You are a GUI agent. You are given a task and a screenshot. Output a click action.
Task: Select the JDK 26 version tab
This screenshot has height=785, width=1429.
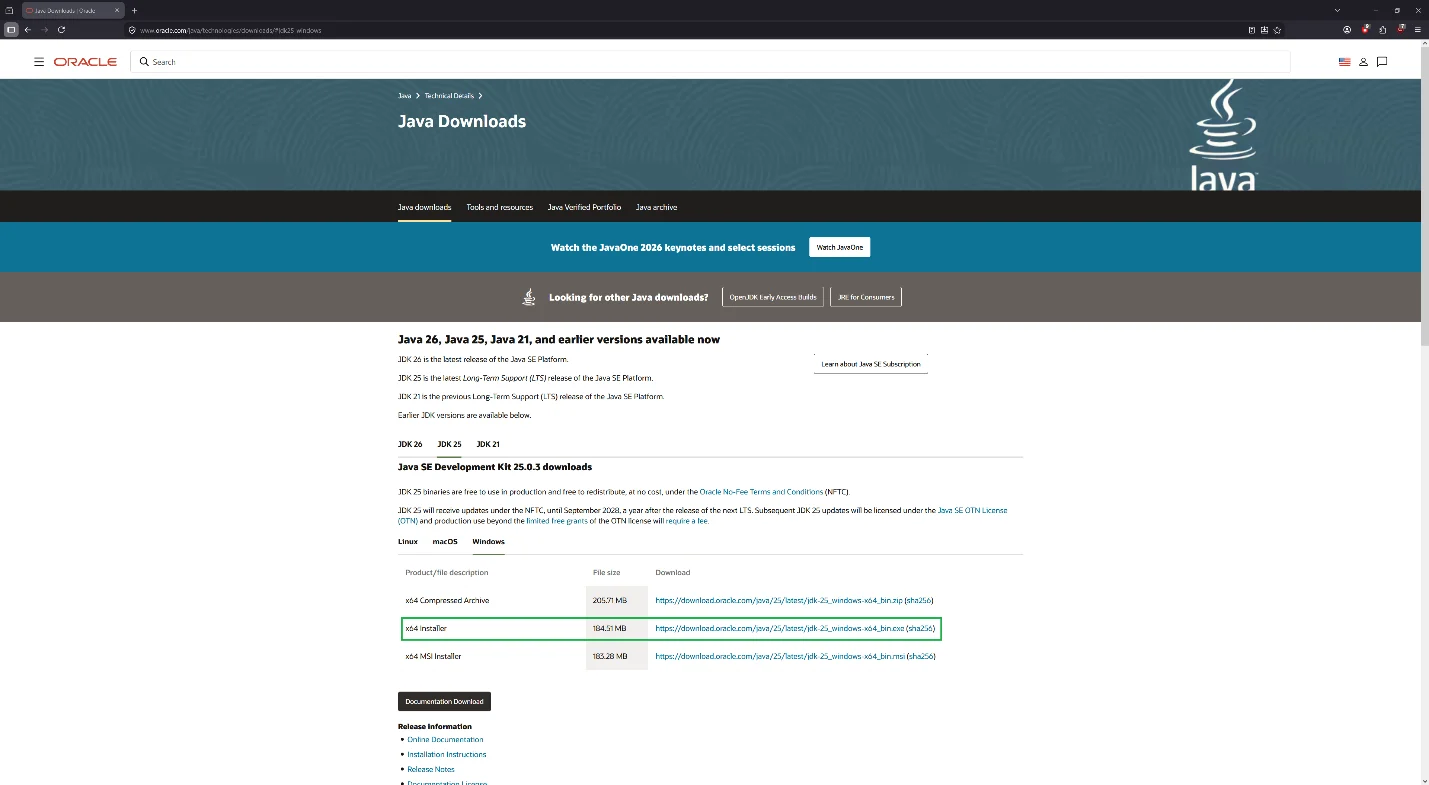[x=410, y=444]
